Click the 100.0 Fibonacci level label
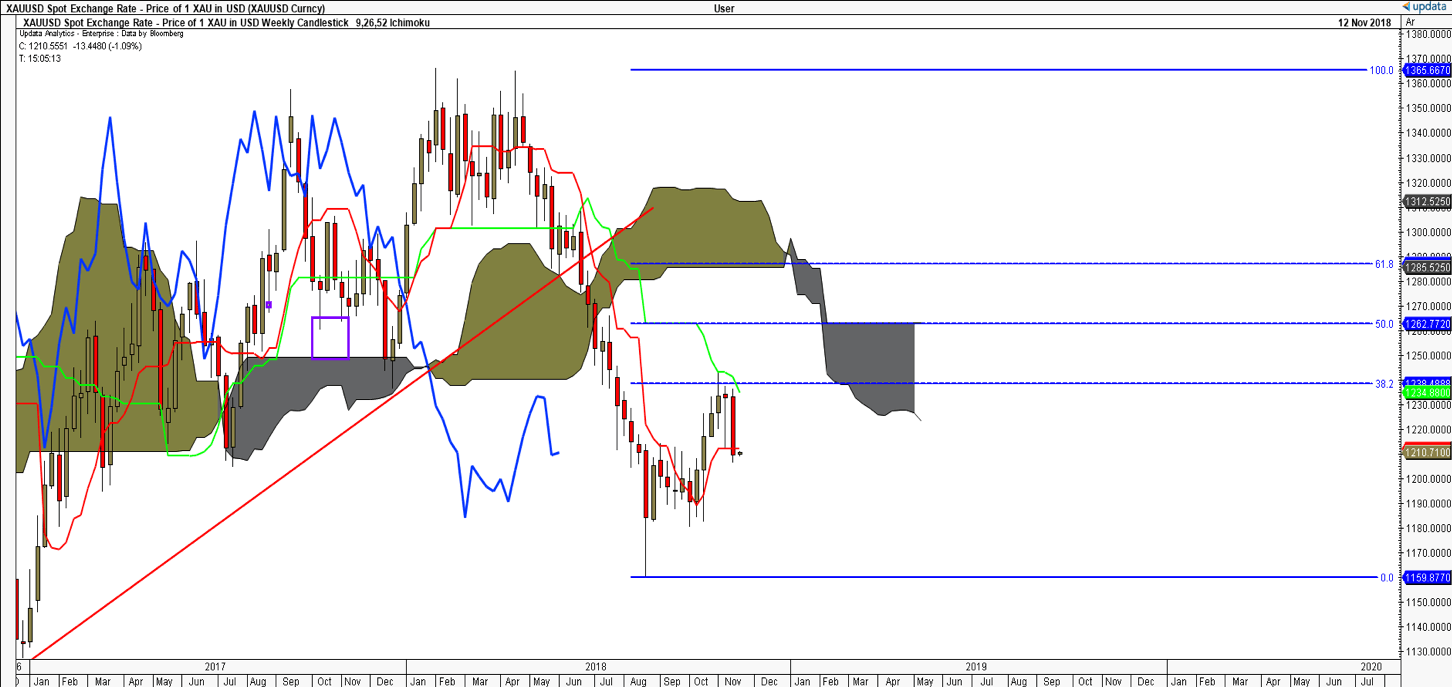This screenshot has height=687, width=1452. (x=1381, y=71)
